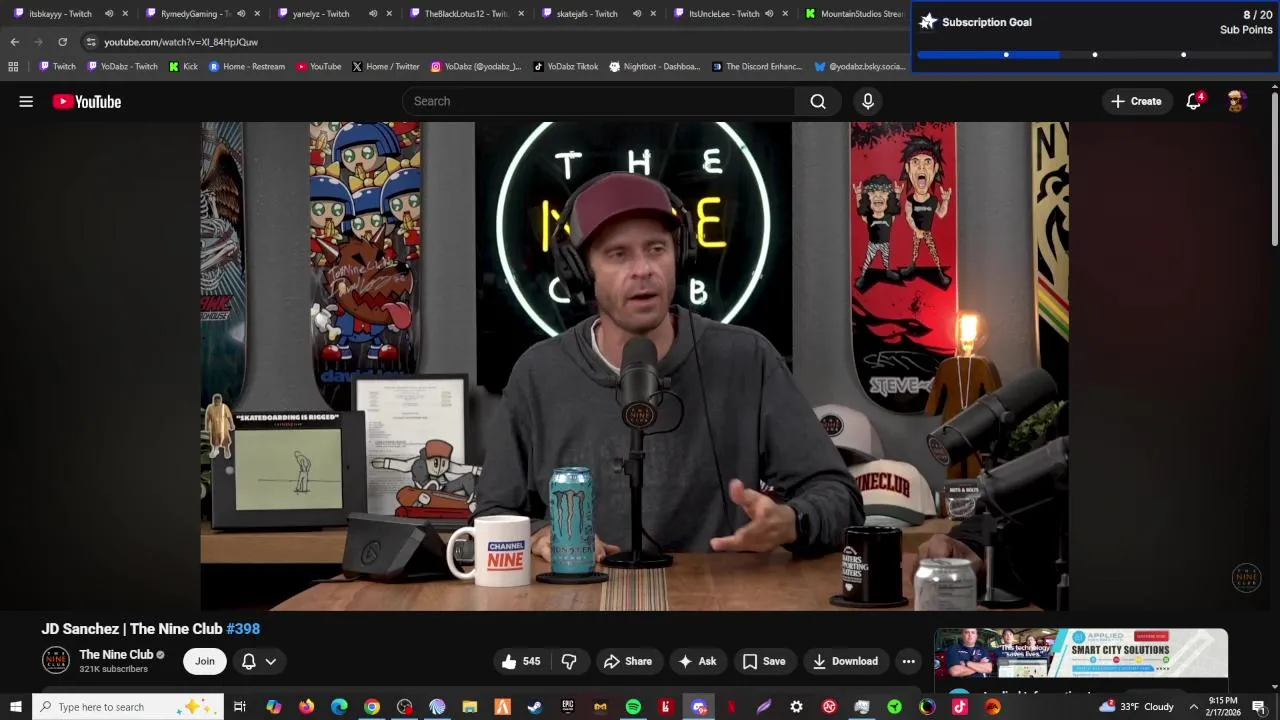Open the #398 hashtag link in the title
1280x720 pixels.
click(x=243, y=629)
